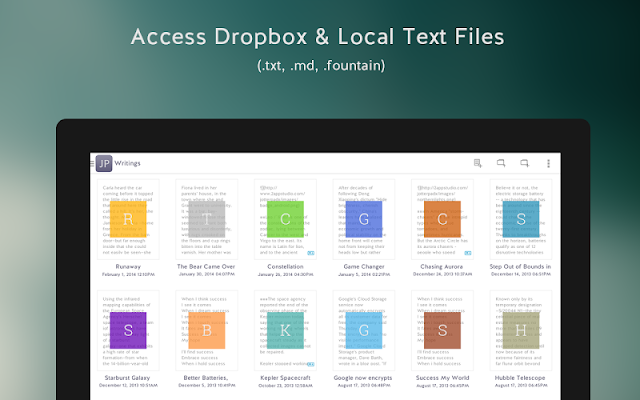Click the green C tile on Constellation

click(x=285, y=219)
